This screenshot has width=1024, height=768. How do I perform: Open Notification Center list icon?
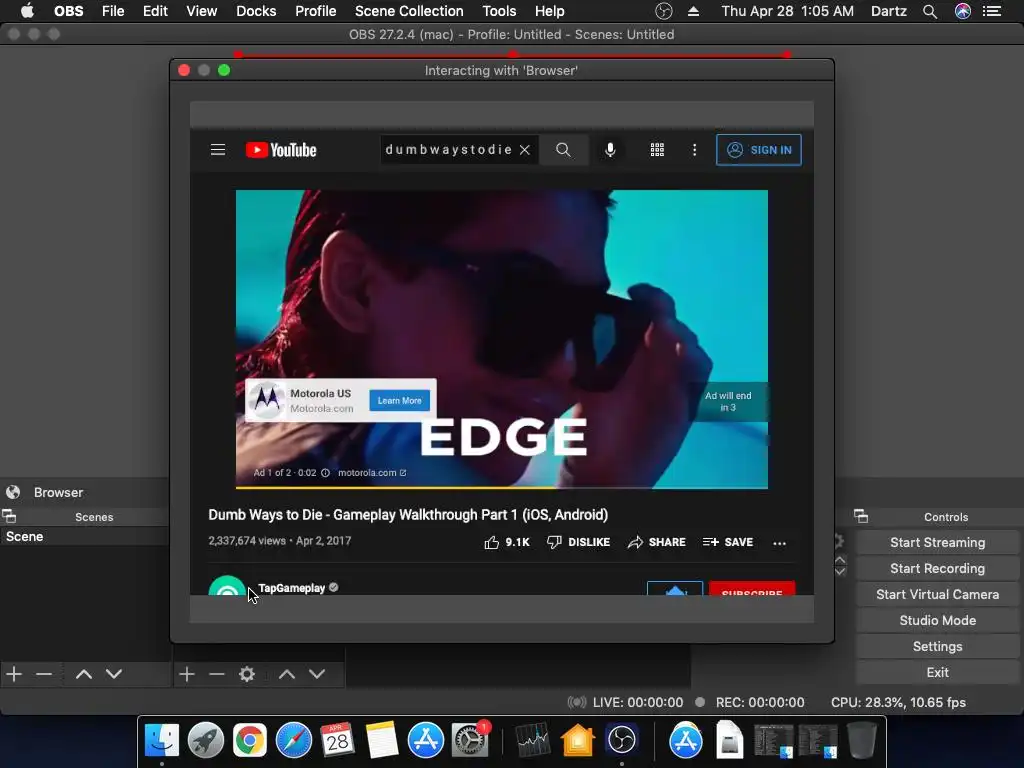click(992, 11)
